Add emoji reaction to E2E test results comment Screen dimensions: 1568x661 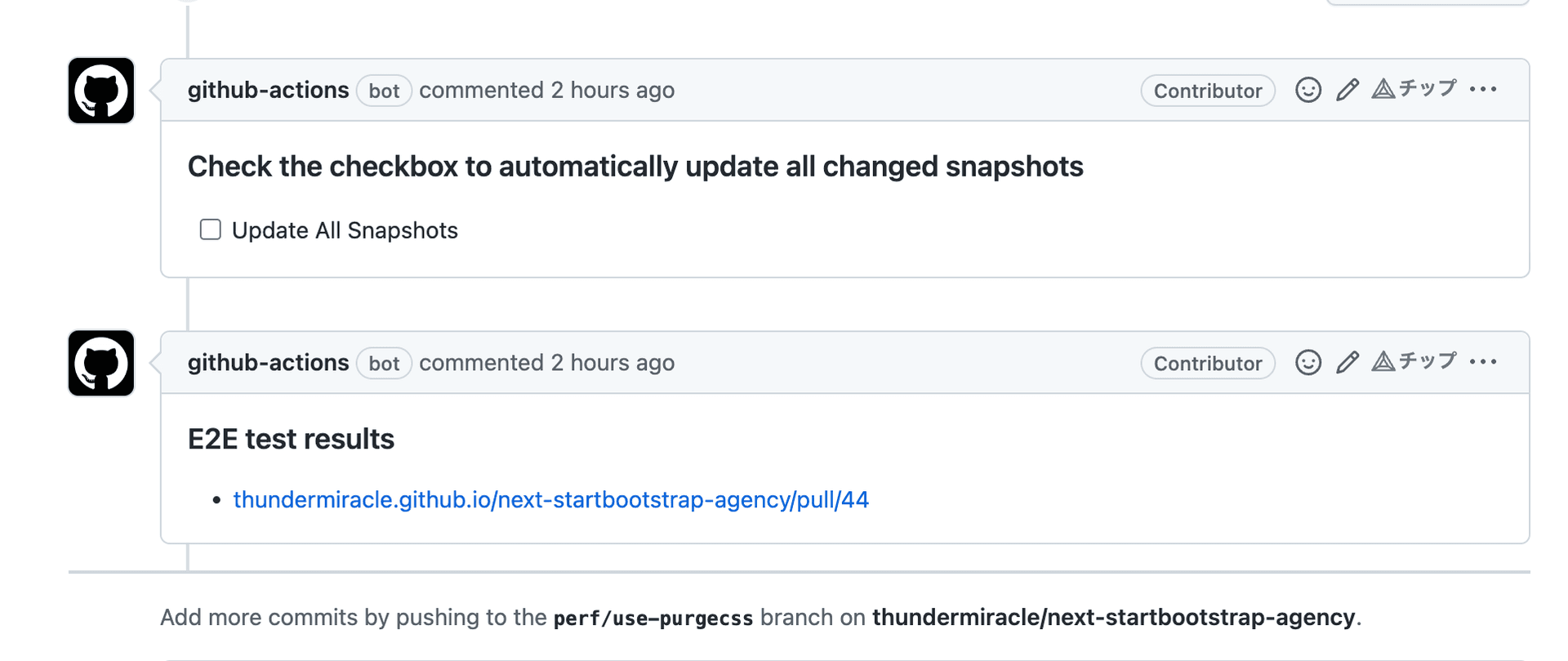[x=1307, y=362]
